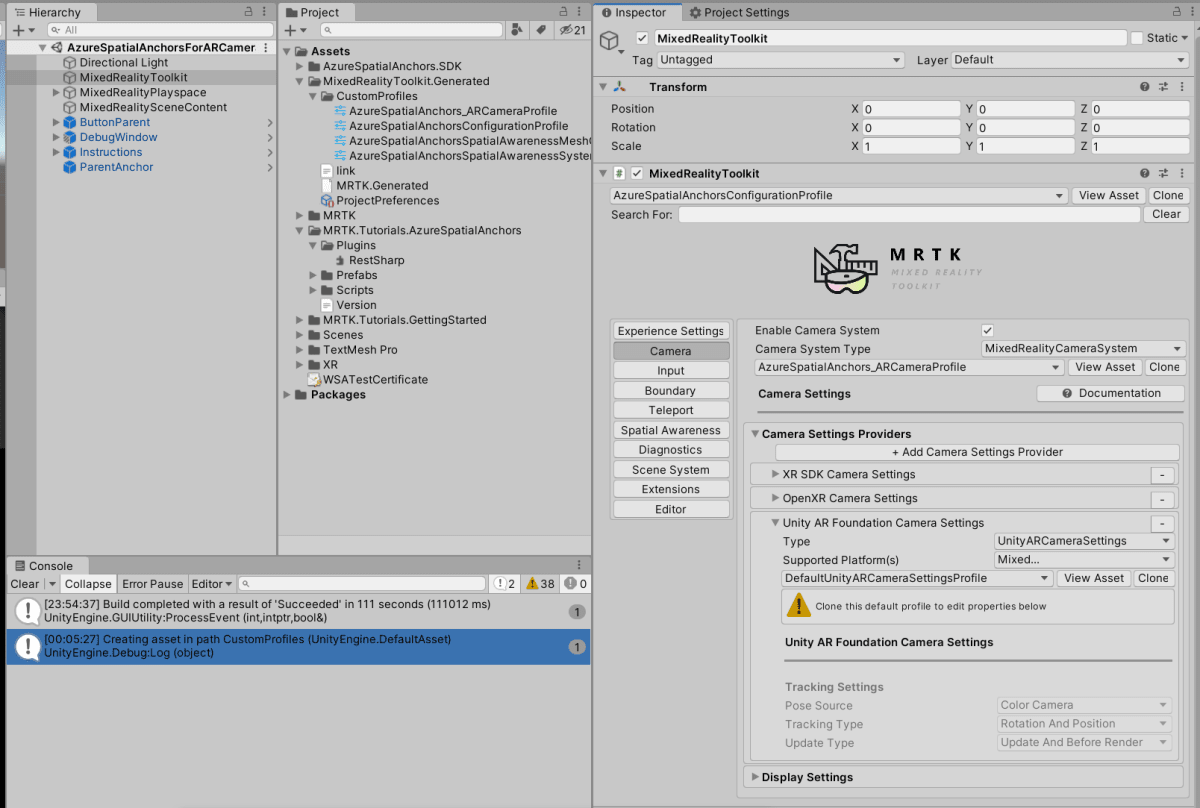Click the Position X value field
Screen dimensions: 1200x808
coord(910,109)
